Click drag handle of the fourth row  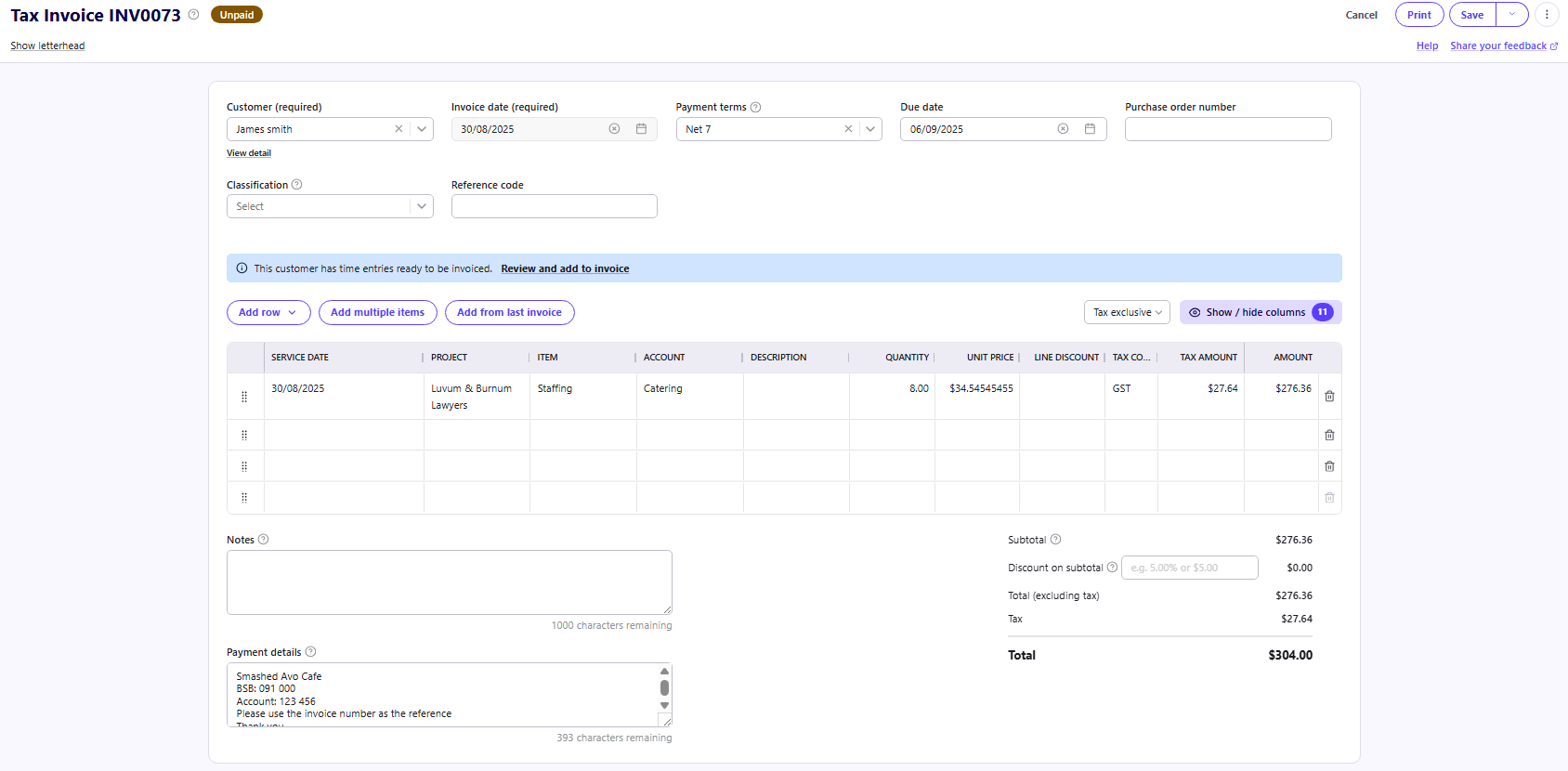point(244,497)
